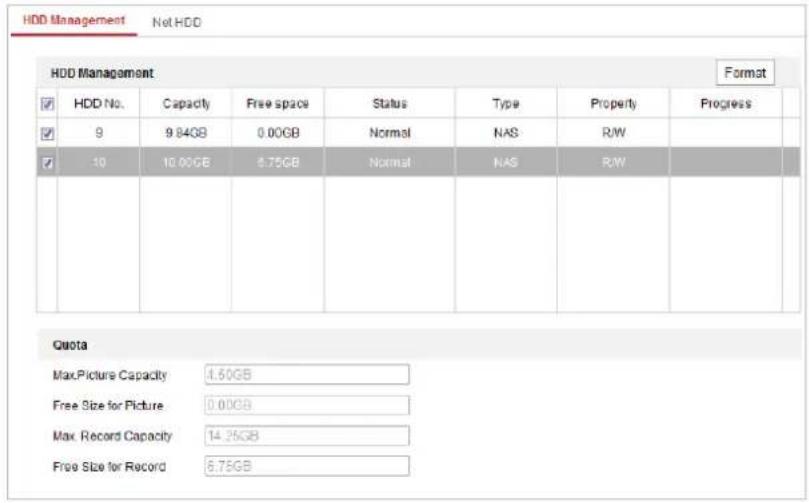Click the Normal status of HDD 10
The height and width of the screenshot is (503, 809).
[390, 163]
